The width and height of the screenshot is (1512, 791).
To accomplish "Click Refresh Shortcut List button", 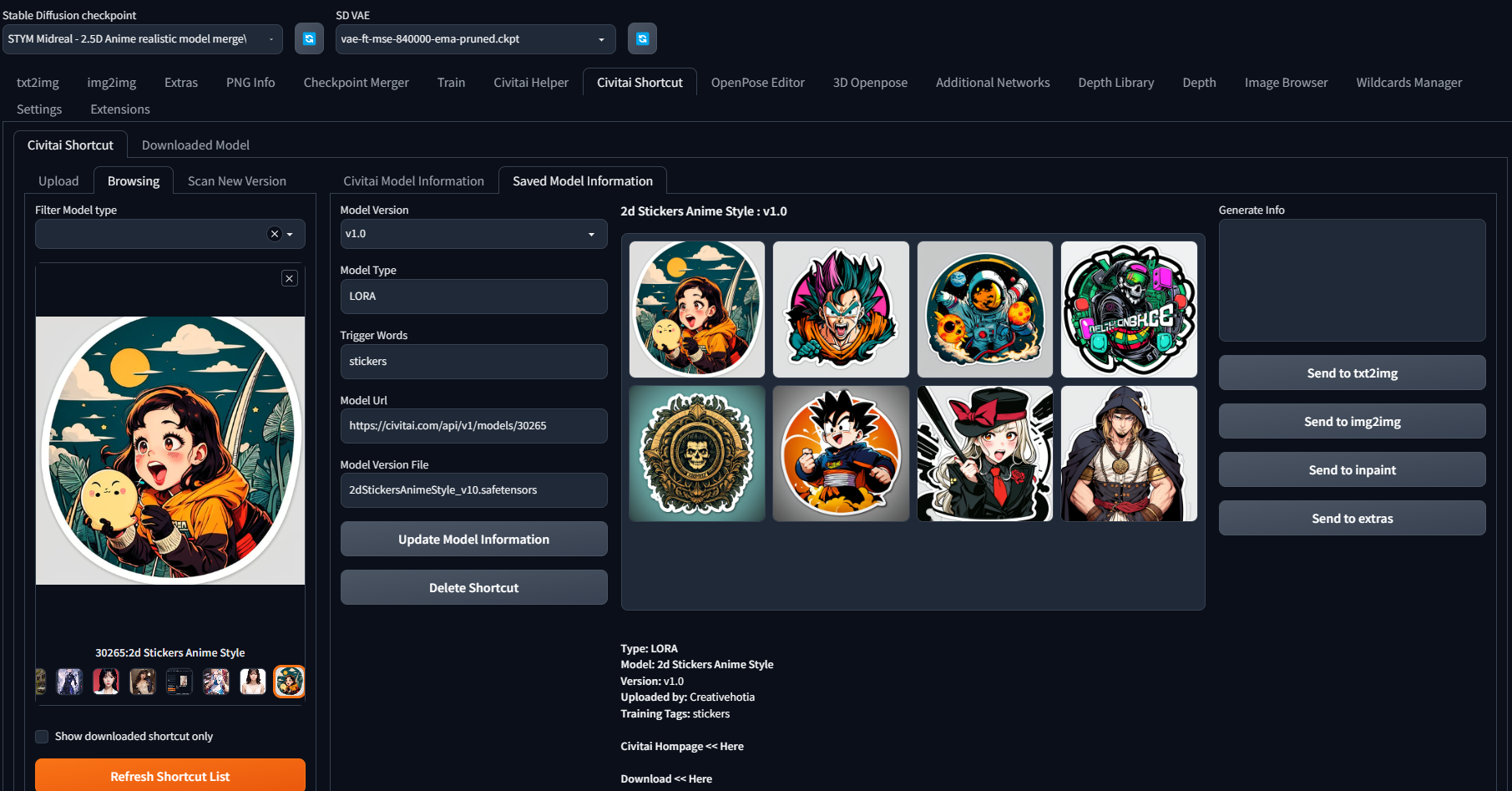I will click(x=170, y=776).
